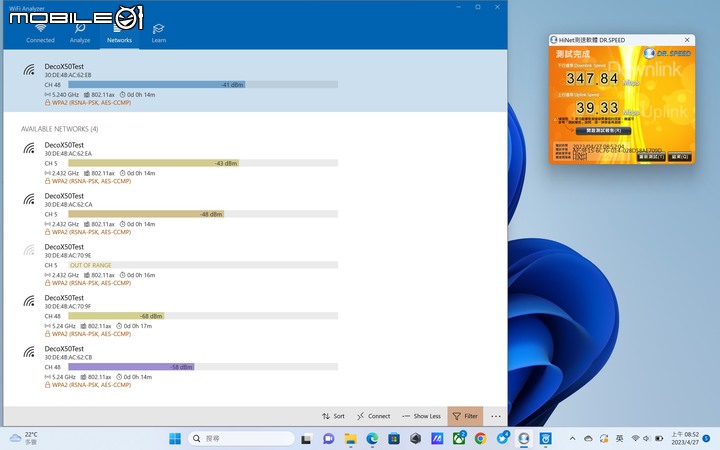Screen dimensions: 720x450
Task: Click the volume speaker tray icon
Action: (x=647, y=439)
